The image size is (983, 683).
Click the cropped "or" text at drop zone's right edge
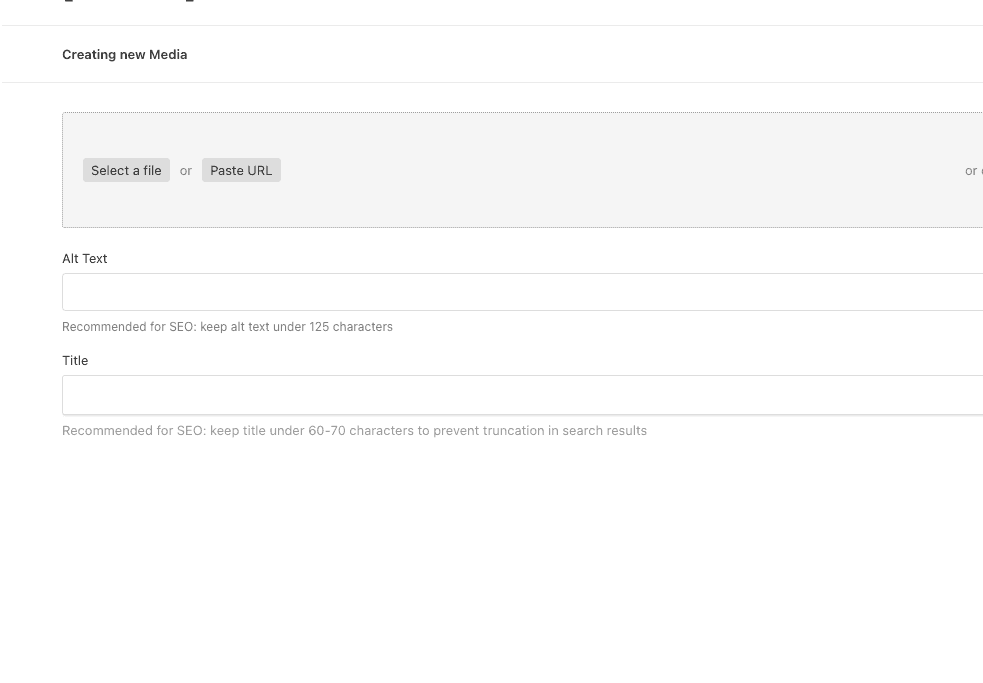(x=972, y=171)
